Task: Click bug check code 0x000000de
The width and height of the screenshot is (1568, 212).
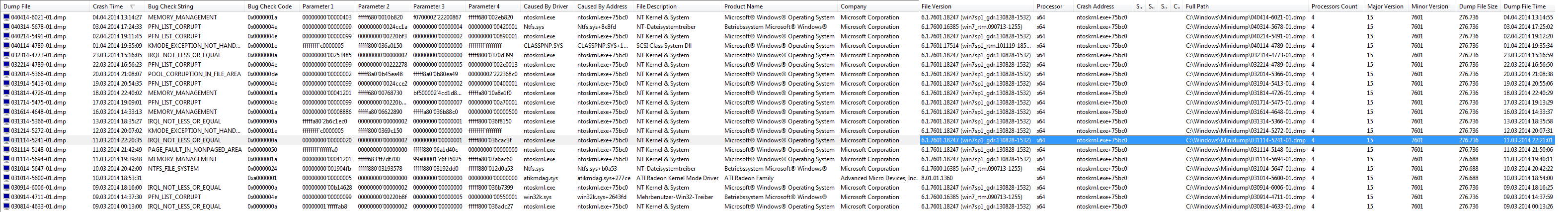Action: 262,74
